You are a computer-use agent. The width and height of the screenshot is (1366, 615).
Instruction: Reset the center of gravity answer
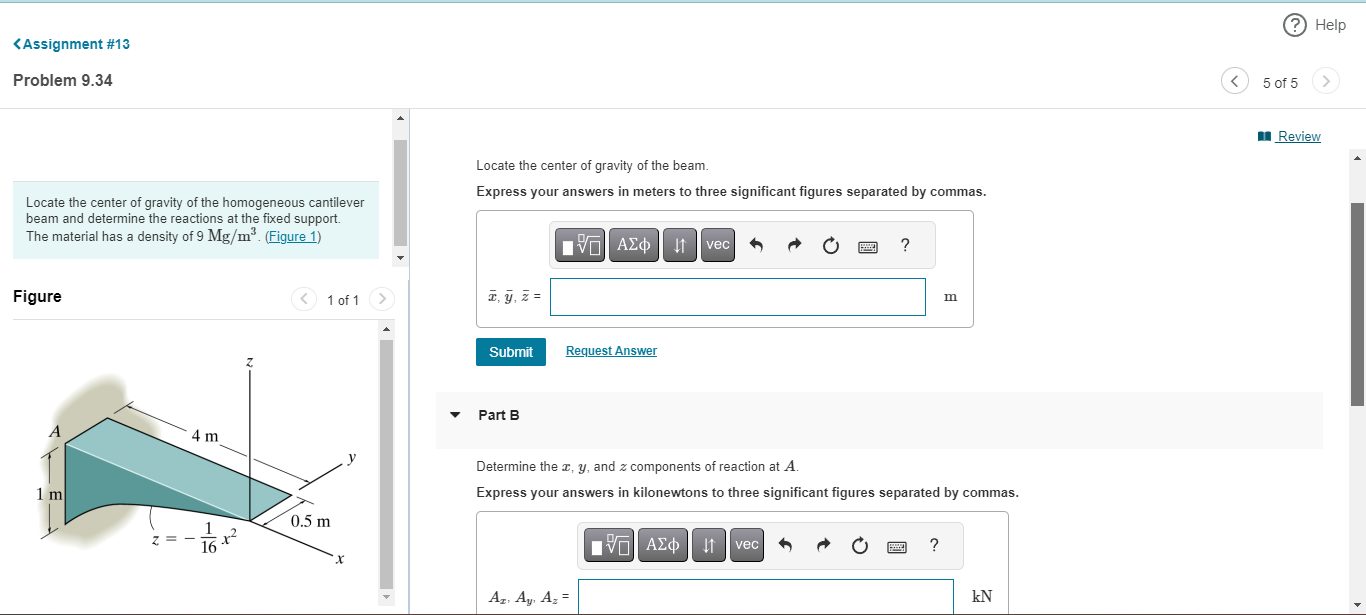point(831,245)
